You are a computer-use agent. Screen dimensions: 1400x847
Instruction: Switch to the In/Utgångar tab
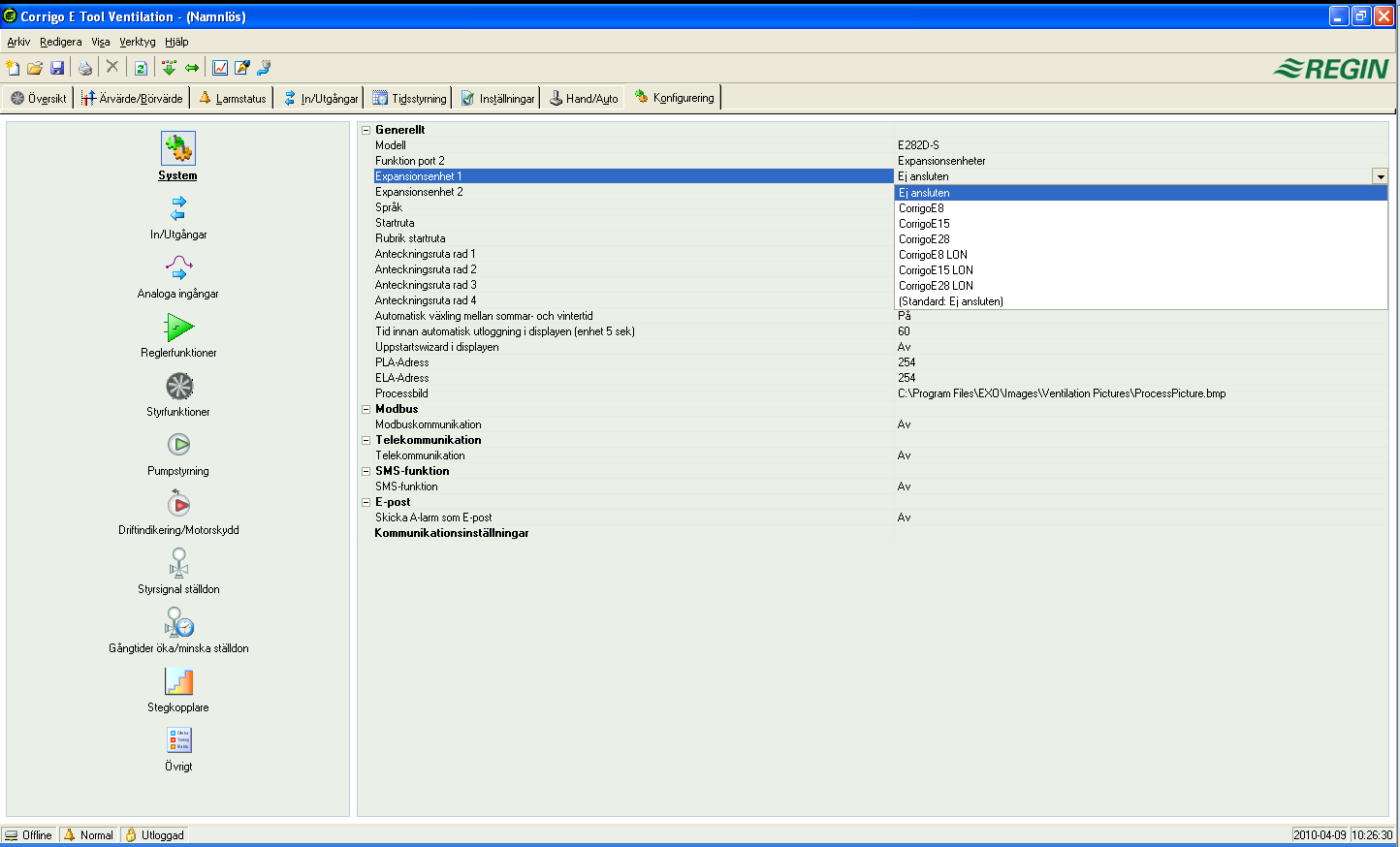(320, 98)
